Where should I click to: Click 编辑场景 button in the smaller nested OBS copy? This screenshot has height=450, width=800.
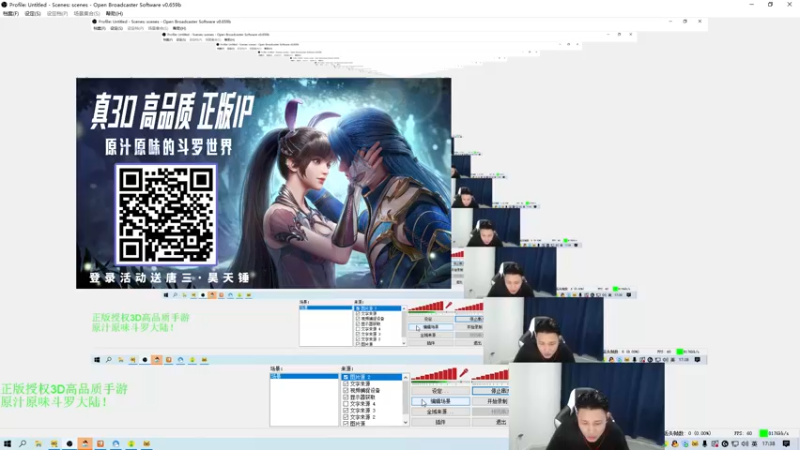431,327
